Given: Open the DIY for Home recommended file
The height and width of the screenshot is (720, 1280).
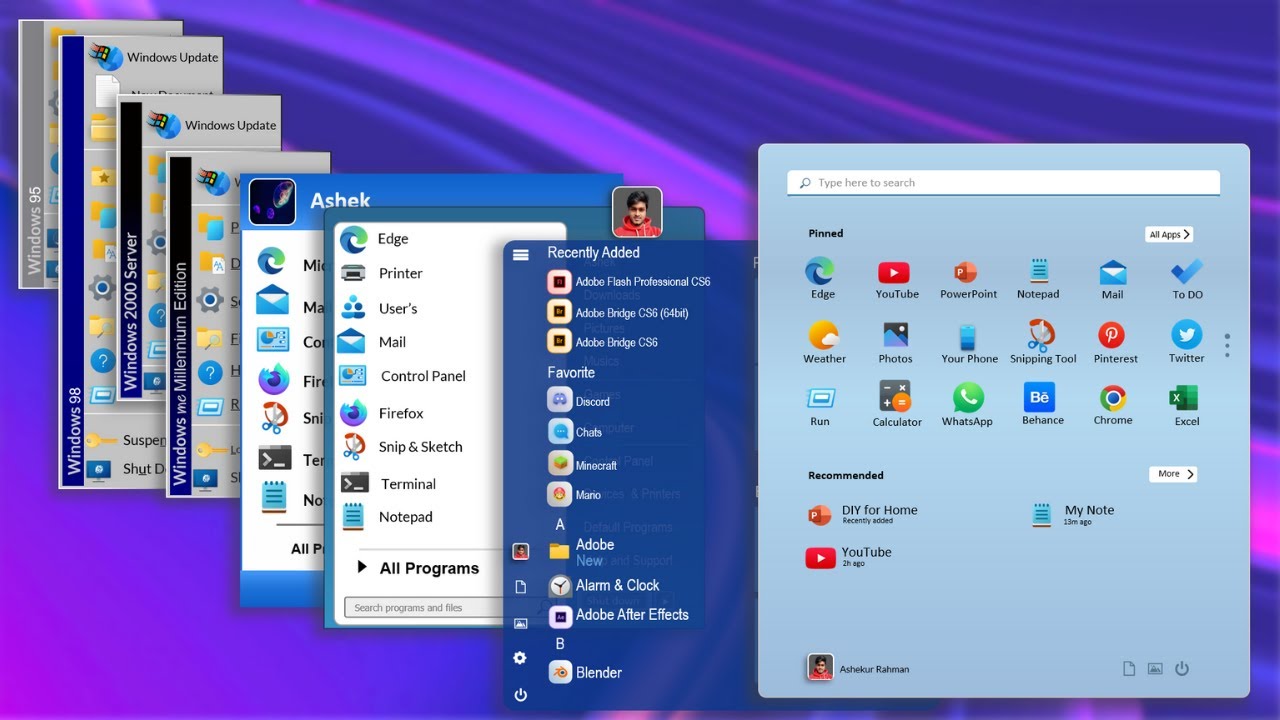Looking at the screenshot, I should (x=862, y=514).
